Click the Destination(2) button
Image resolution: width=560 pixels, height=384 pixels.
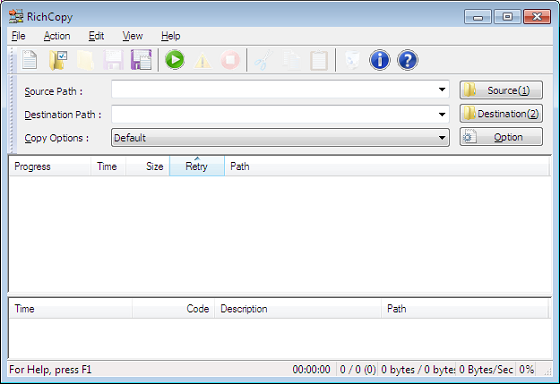[x=501, y=114]
